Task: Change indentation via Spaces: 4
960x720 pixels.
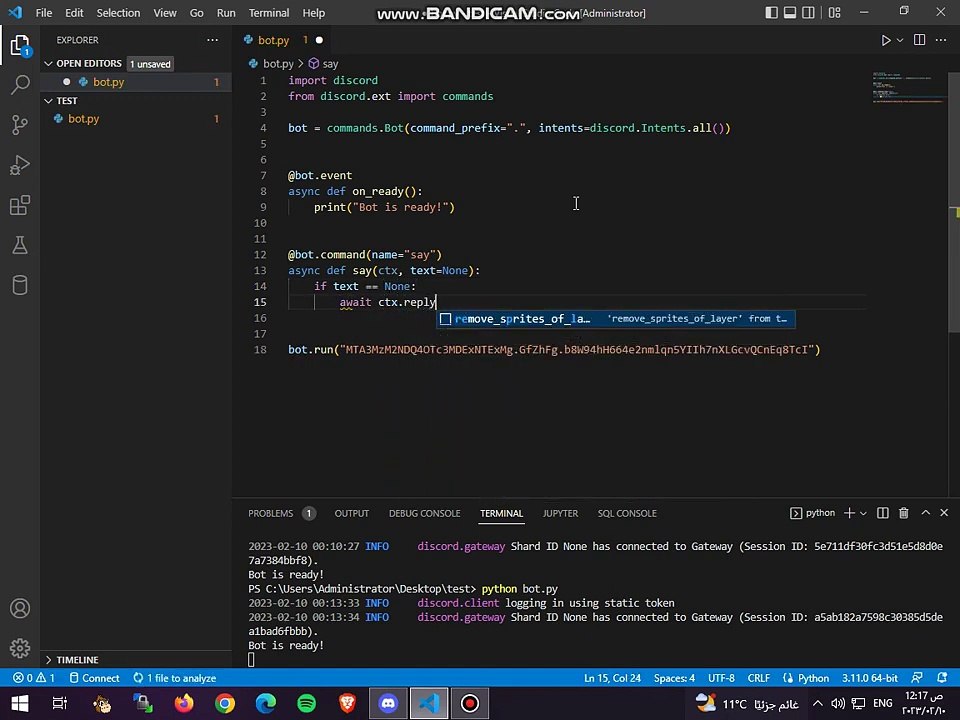Action: [674, 678]
